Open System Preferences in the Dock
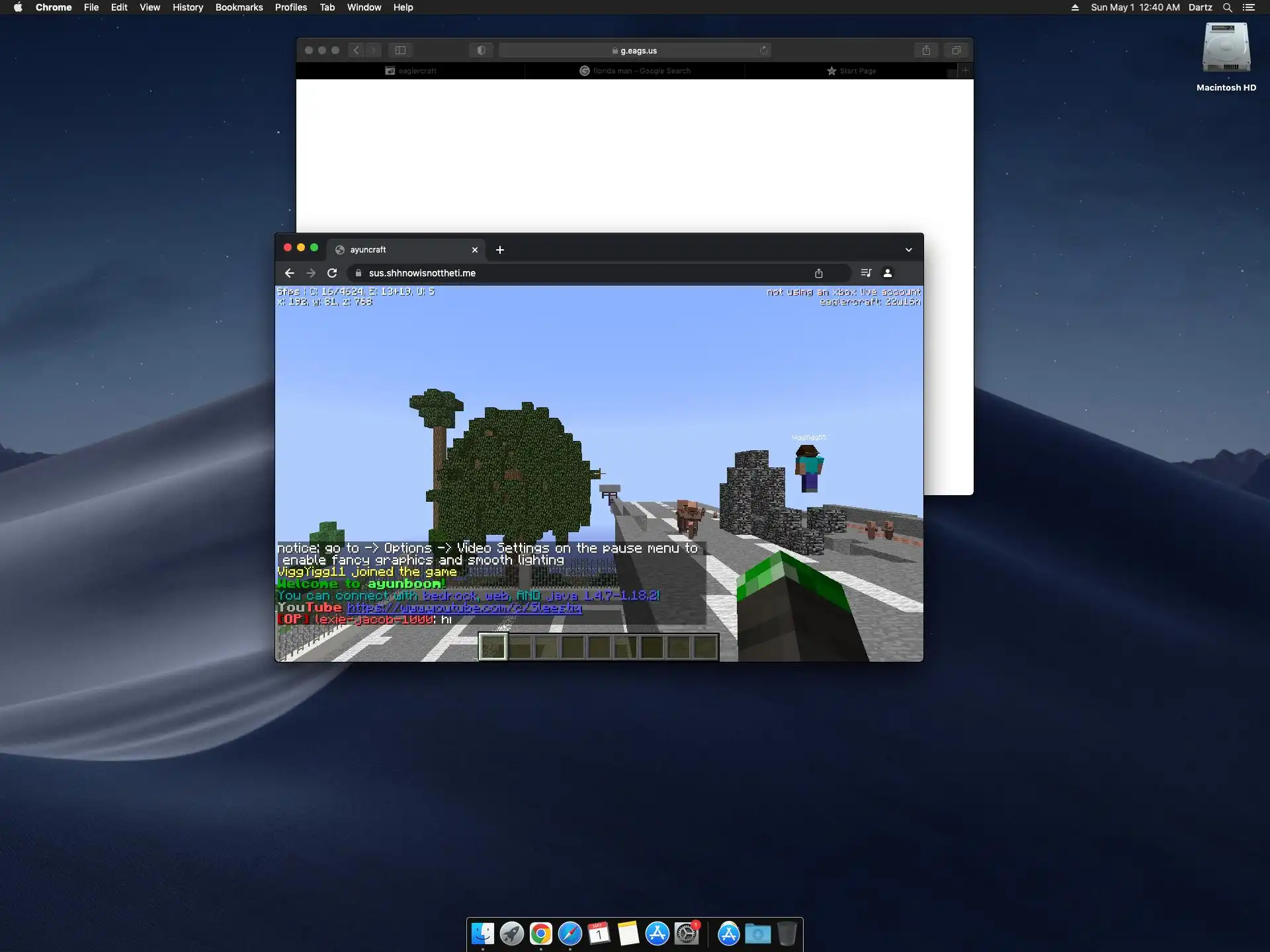 coord(687,933)
